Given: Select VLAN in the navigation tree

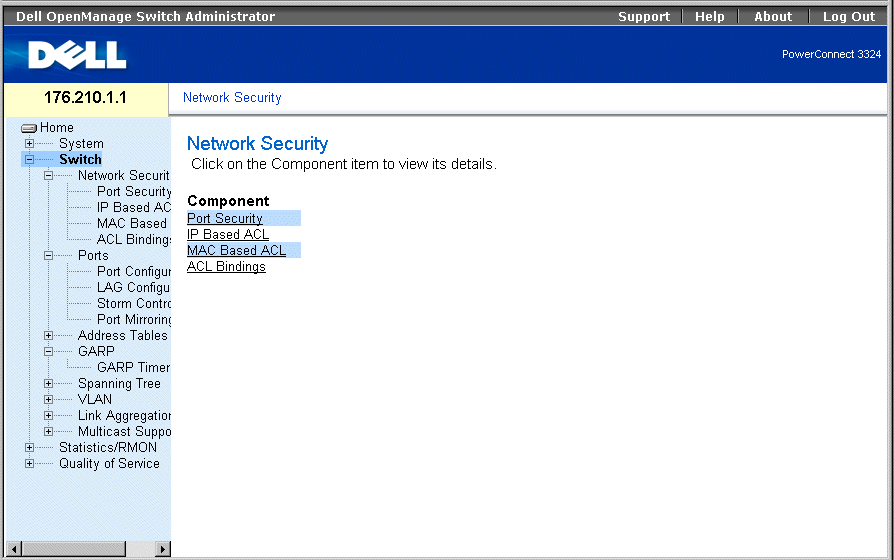Looking at the screenshot, I should [95, 399].
